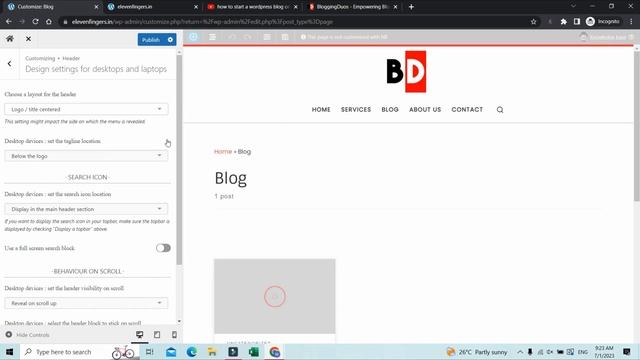Screen dimensions: 640x360
Task: Switch to tablet preview device
Action: click(x=157, y=335)
